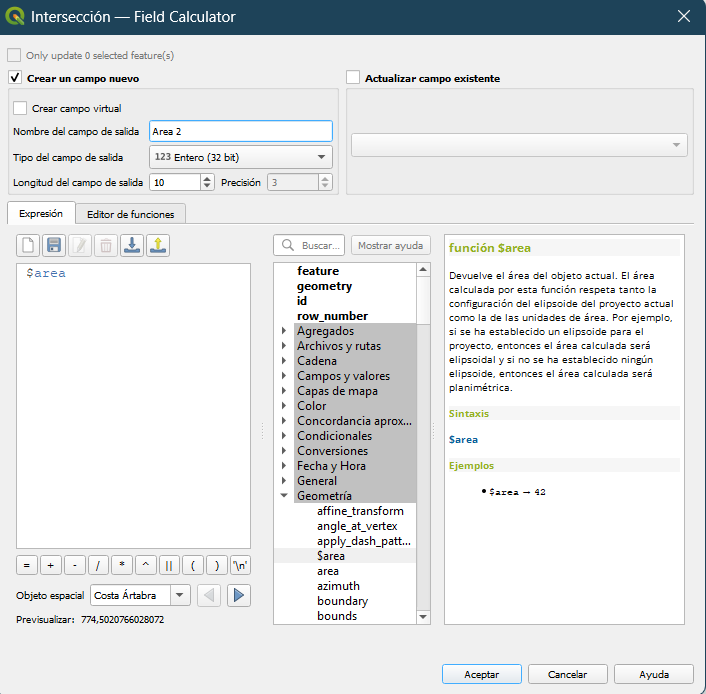Image resolution: width=706 pixels, height=694 pixels.
Task: Select the Expresión tab
Action: tap(41, 214)
